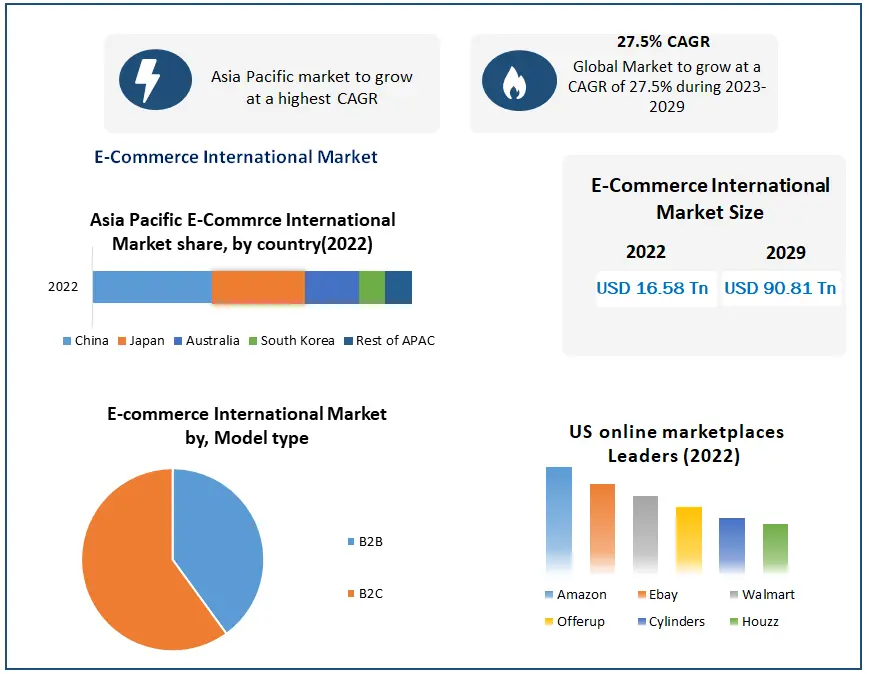Click the flame icon circle
The width and height of the screenshot is (869, 674).
pyautogui.click(x=516, y=80)
